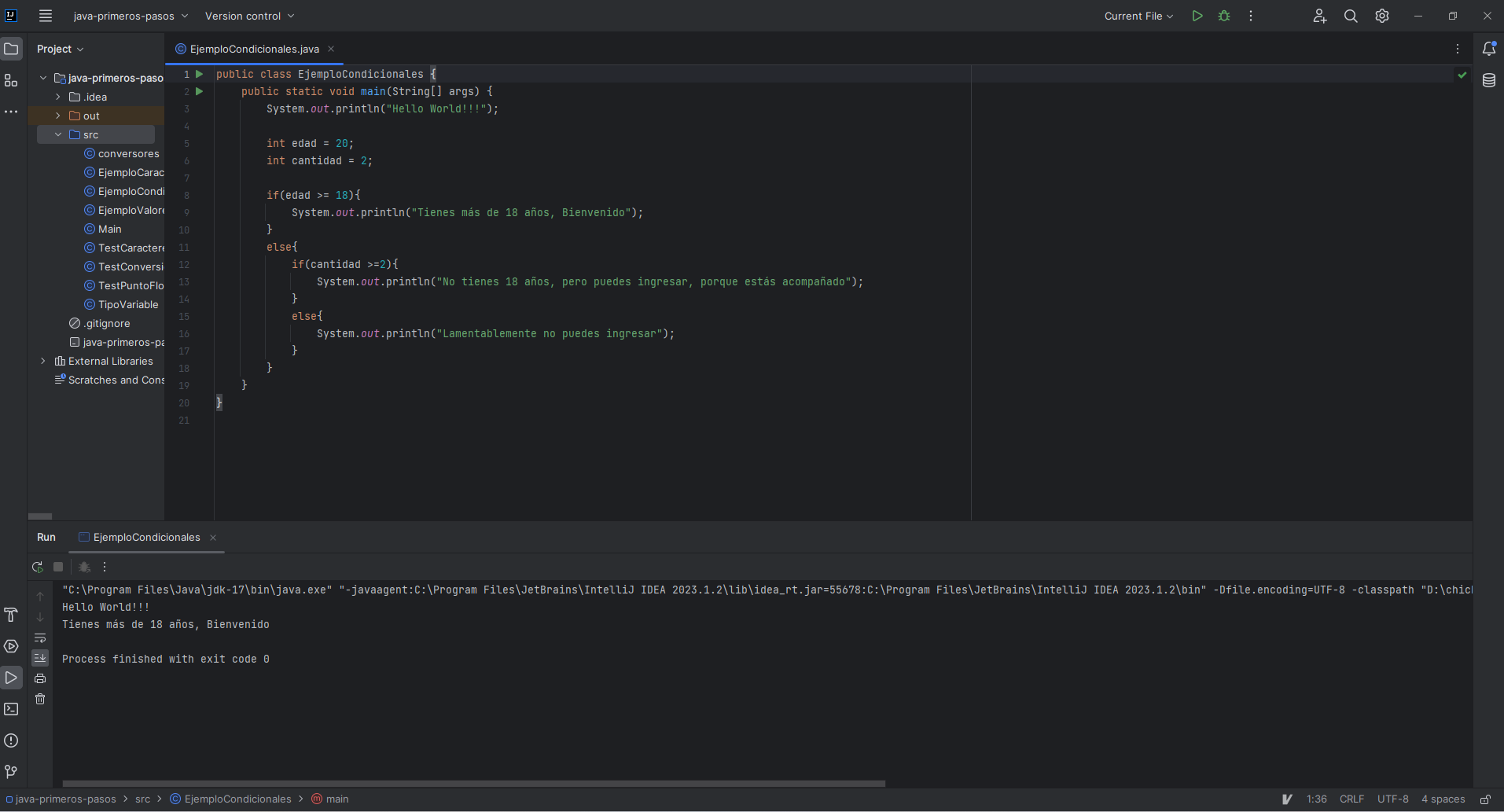This screenshot has height=812, width=1504.
Task: Open editor tab options menu
Action: (x=1458, y=49)
